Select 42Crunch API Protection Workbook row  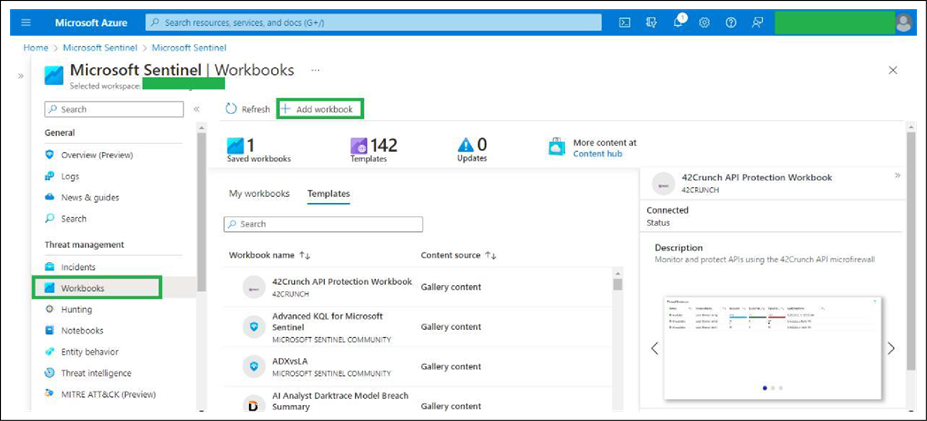pos(419,287)
